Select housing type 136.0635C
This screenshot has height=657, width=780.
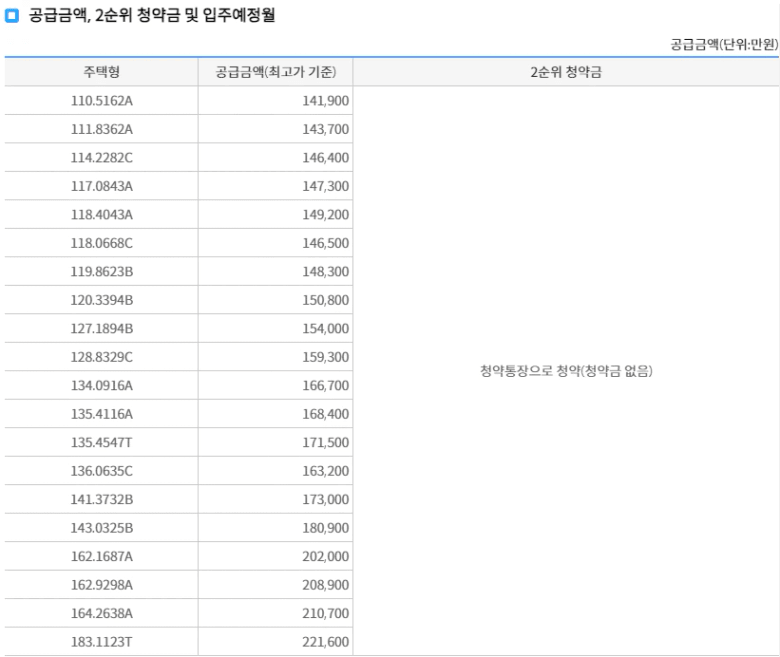[101, 471]
